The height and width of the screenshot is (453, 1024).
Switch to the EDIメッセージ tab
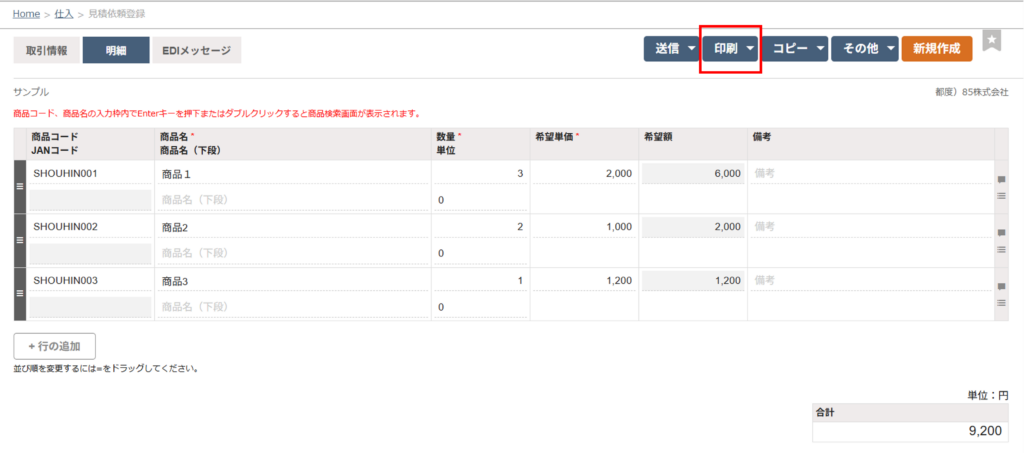pos(196,50)
